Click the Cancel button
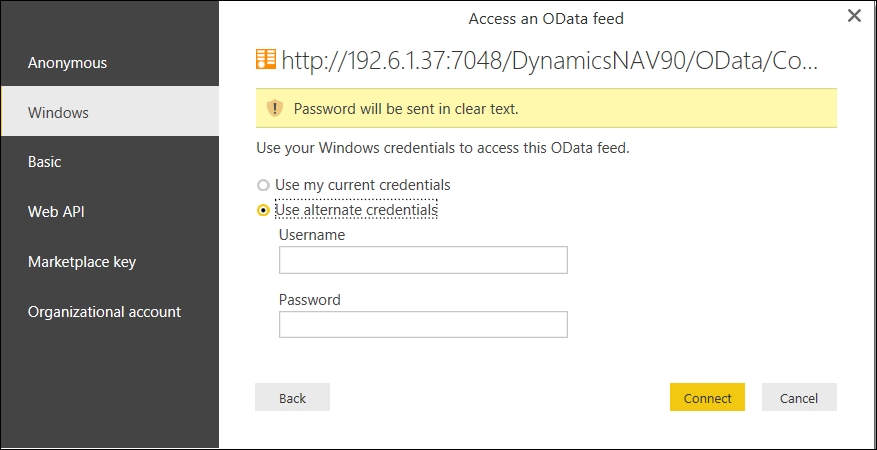Viewport: 877px width, 450px height. [799, 397]
